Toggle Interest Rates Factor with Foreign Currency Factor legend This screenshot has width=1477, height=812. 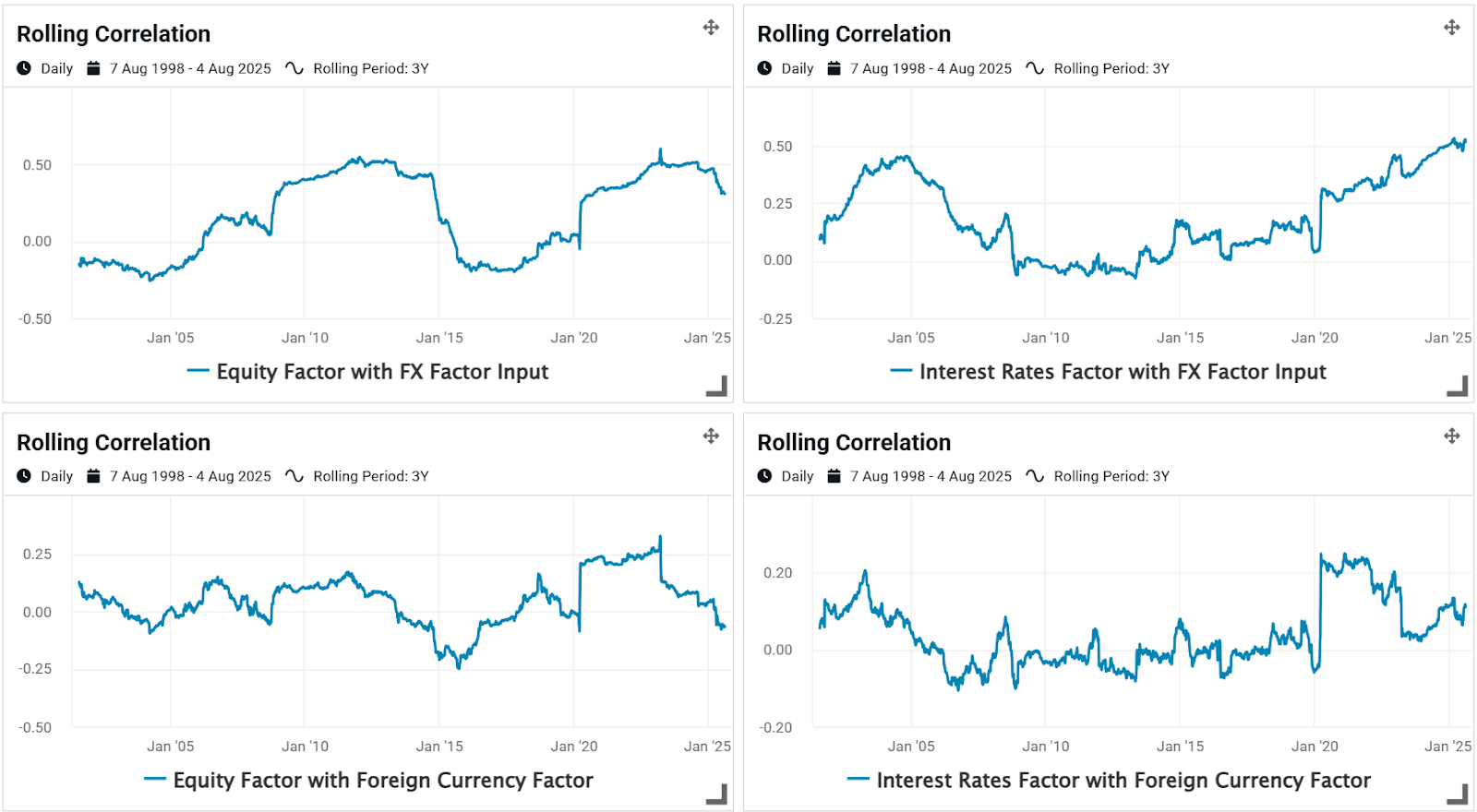(1123, 781)
